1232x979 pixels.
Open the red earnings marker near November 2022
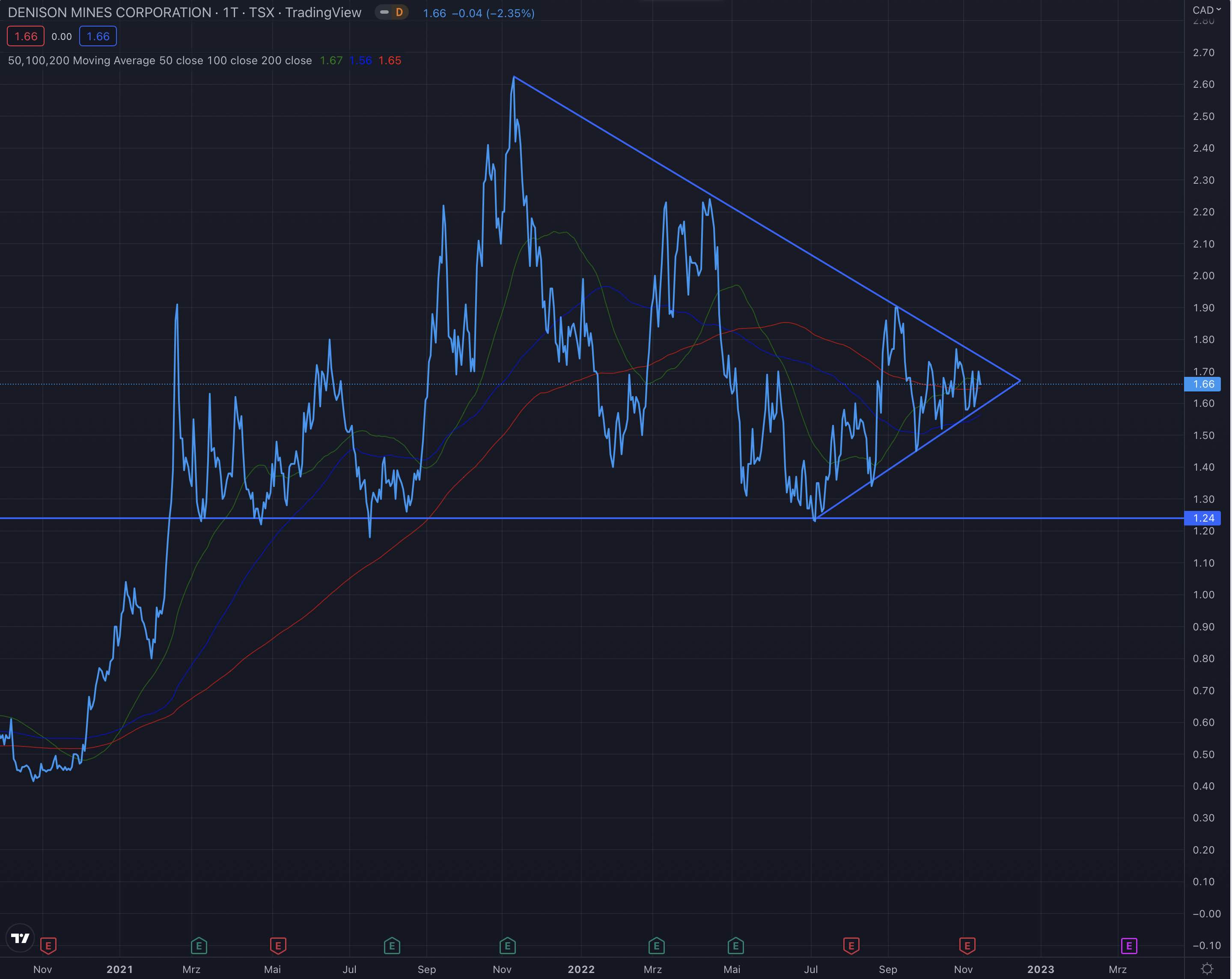[967, 946]
